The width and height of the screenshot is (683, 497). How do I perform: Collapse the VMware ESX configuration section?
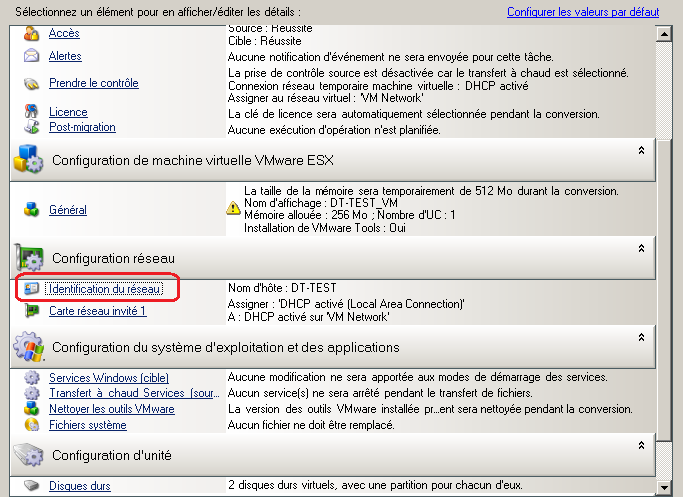641,150
